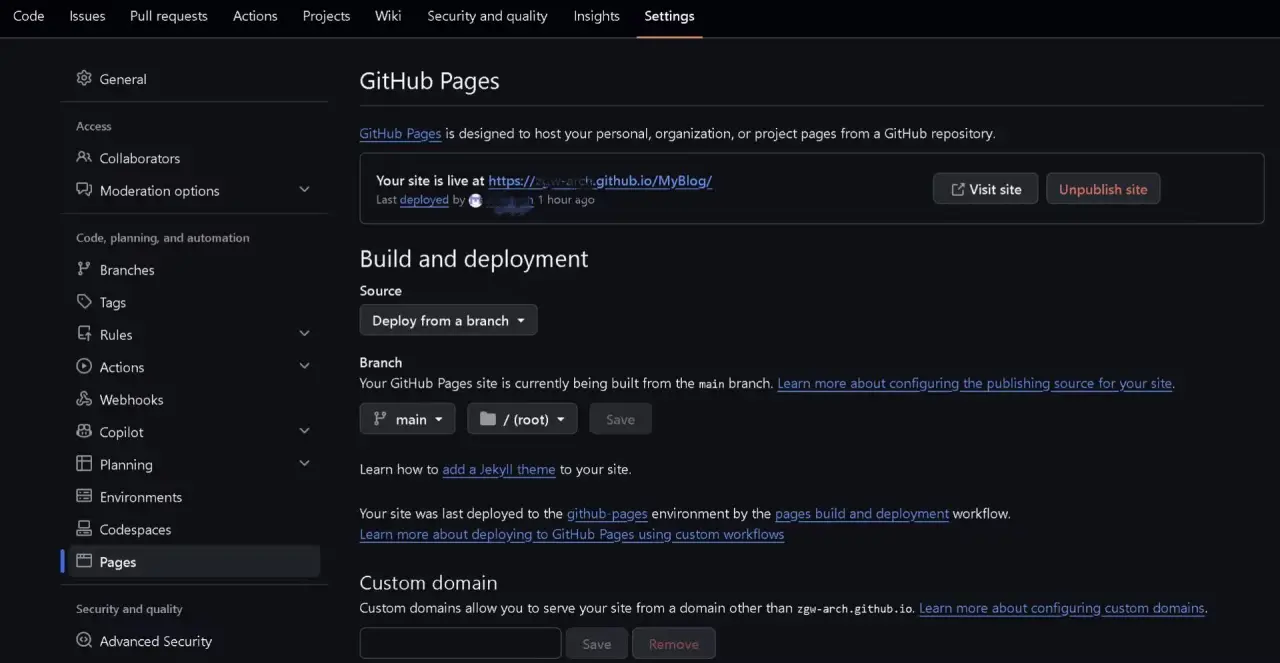1280x663 pixels.
Task: Click the Moderation options comment icon
Action: click(x=84, y=190)
